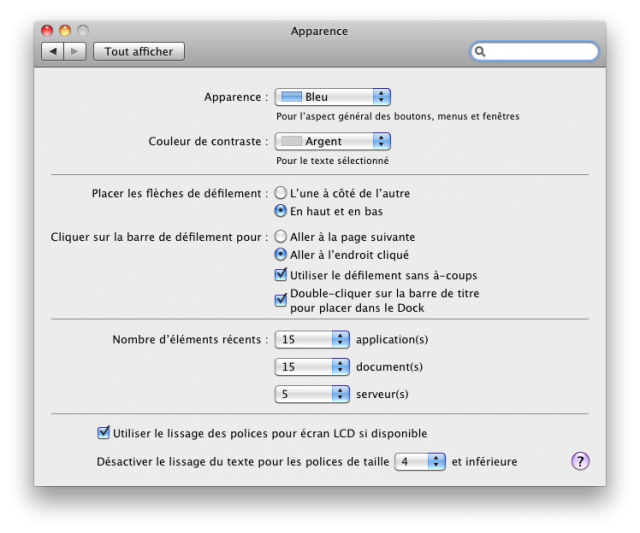Click the magnifying glass search icon
This screenshot has width=640, height=533.
point(480,51)
